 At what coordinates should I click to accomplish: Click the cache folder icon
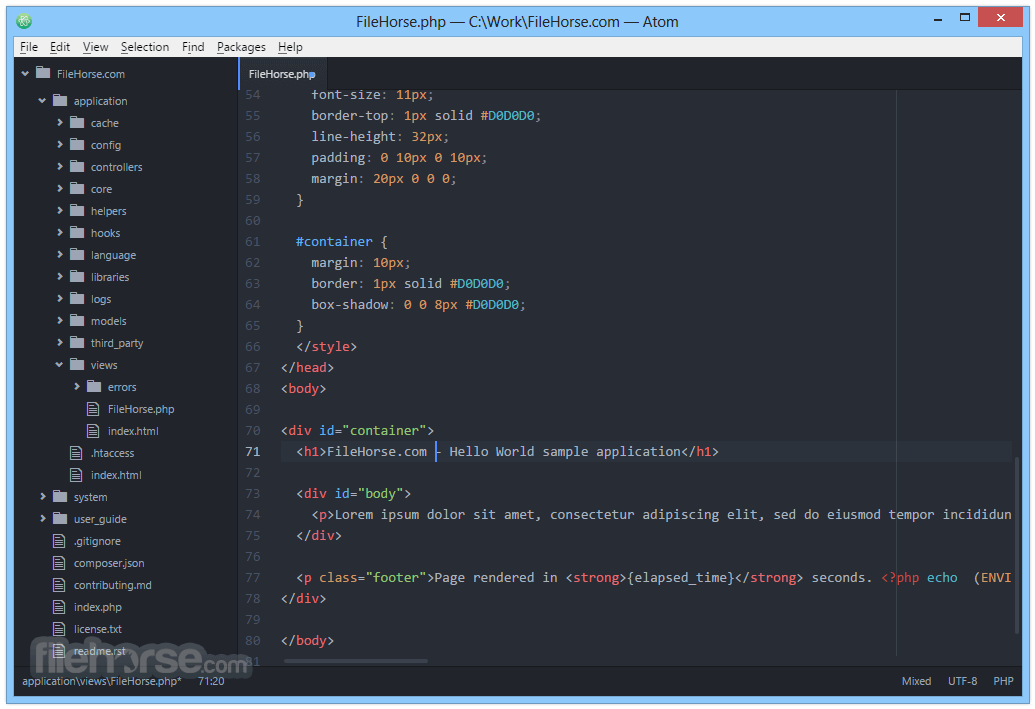(x=77, y=122)
